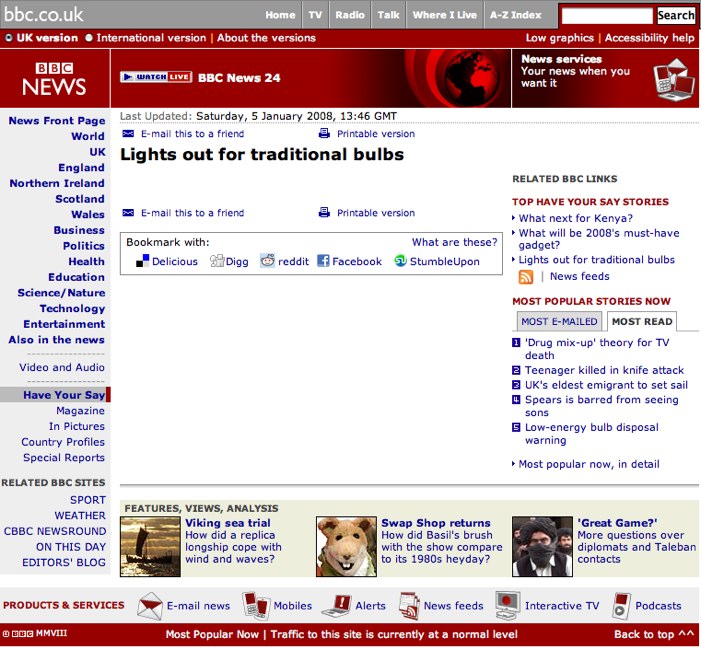Click the News services devices icon
The height and width of the screenshot is (650, 701).
673,79
